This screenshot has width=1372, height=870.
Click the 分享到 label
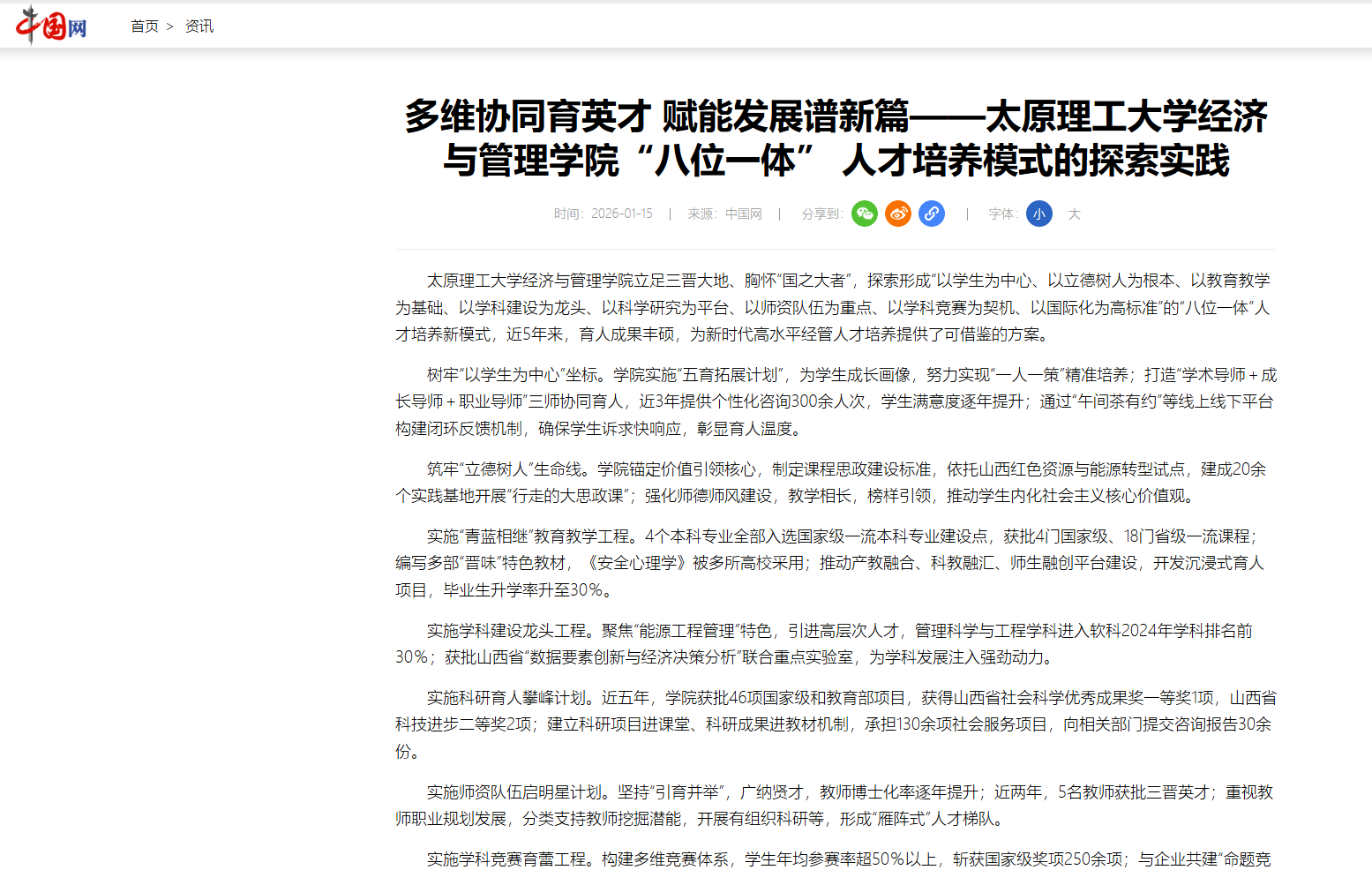pyautogui.click(x=821, y=214)
